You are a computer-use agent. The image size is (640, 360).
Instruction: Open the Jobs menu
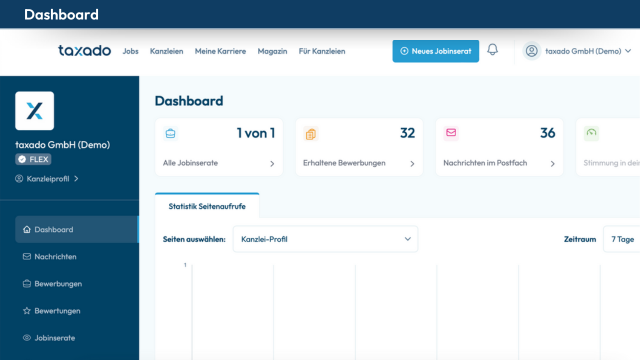[131, 51]
